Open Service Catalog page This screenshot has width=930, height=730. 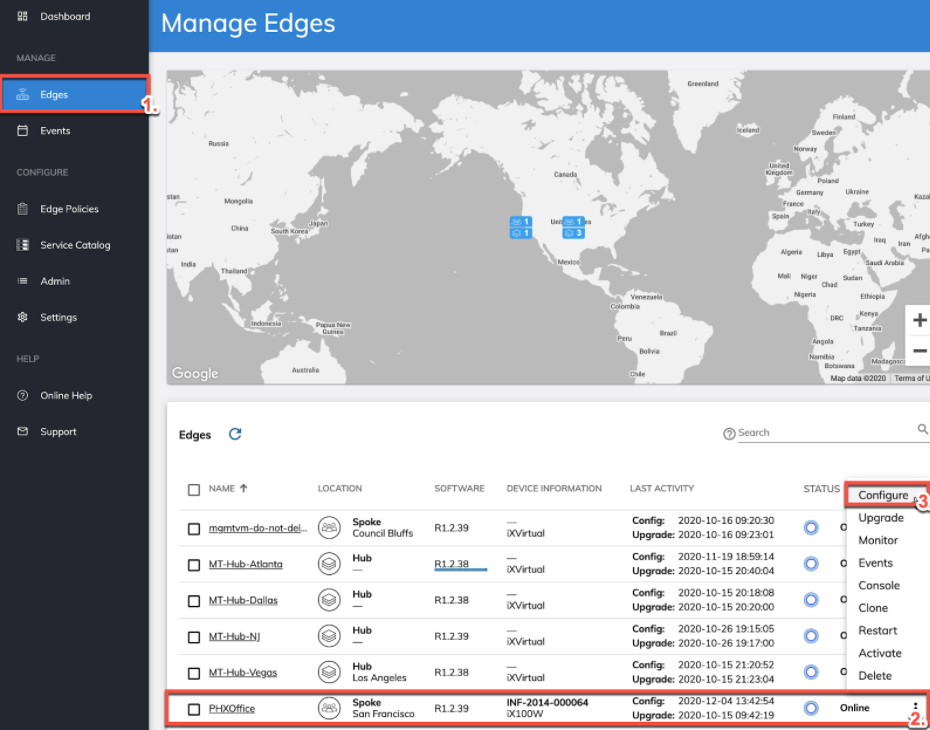75,245
